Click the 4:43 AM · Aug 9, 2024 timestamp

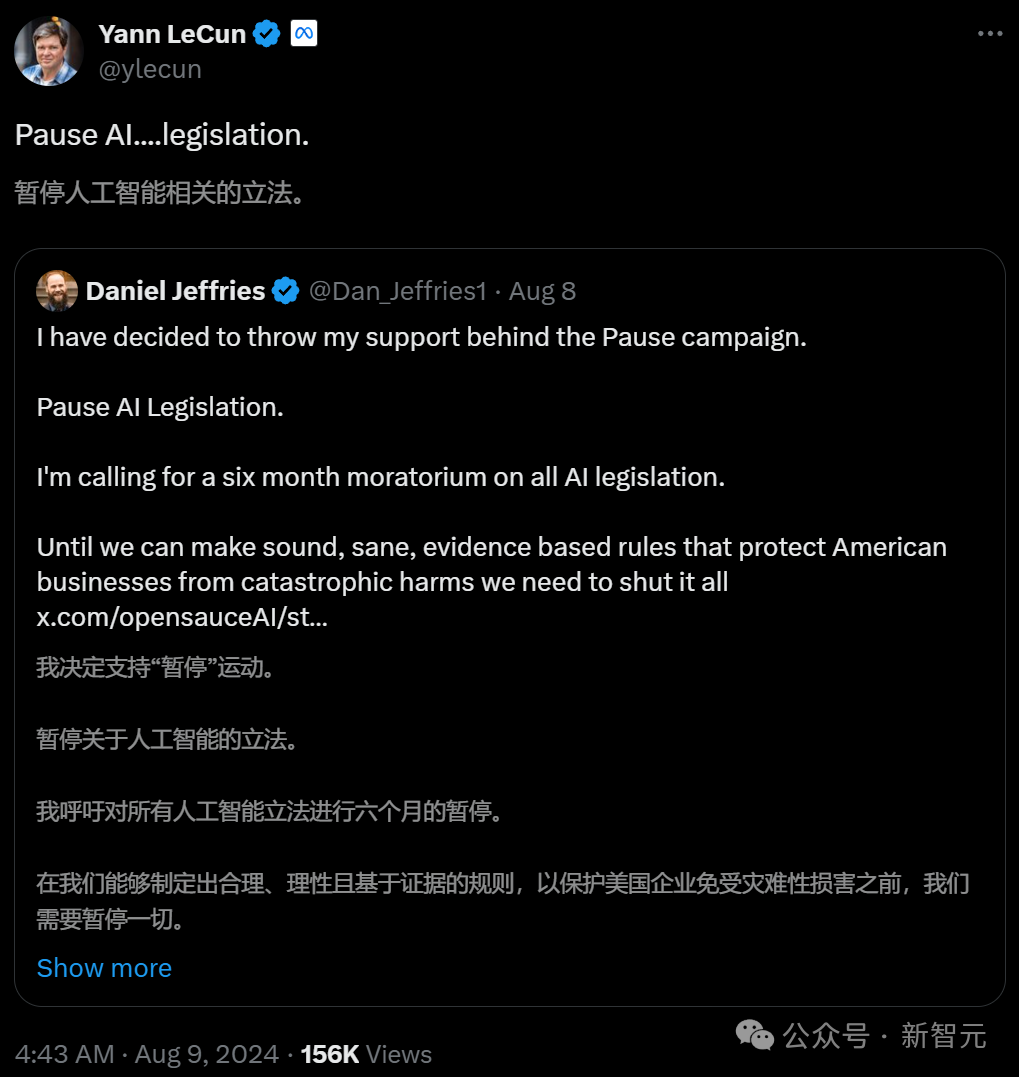point(144,1054)
